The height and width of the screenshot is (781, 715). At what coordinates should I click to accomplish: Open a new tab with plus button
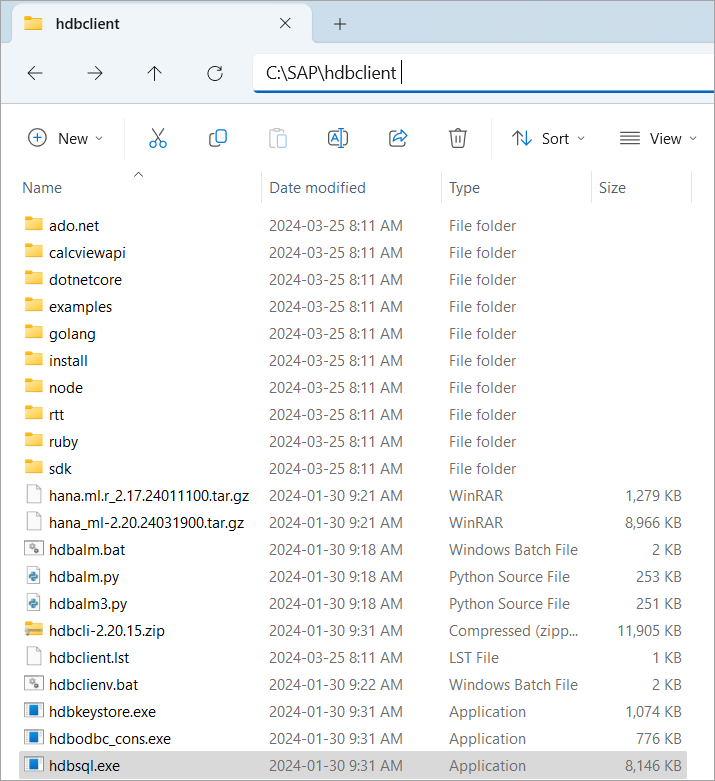(340, 23)
